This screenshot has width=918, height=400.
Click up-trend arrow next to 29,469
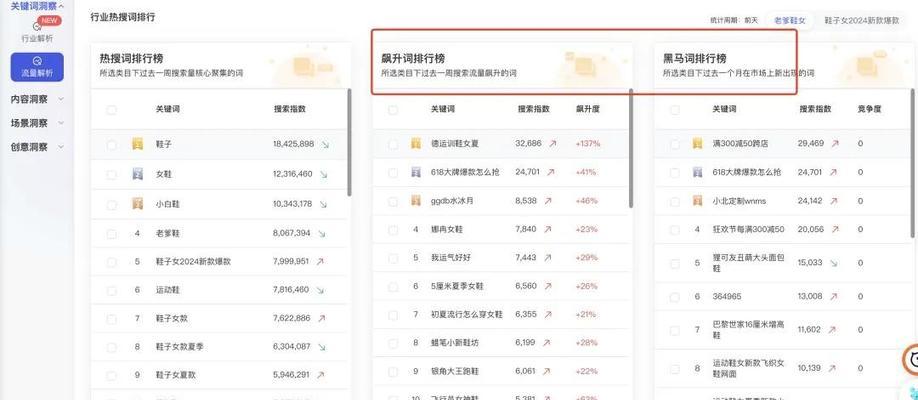click(835, 143)
